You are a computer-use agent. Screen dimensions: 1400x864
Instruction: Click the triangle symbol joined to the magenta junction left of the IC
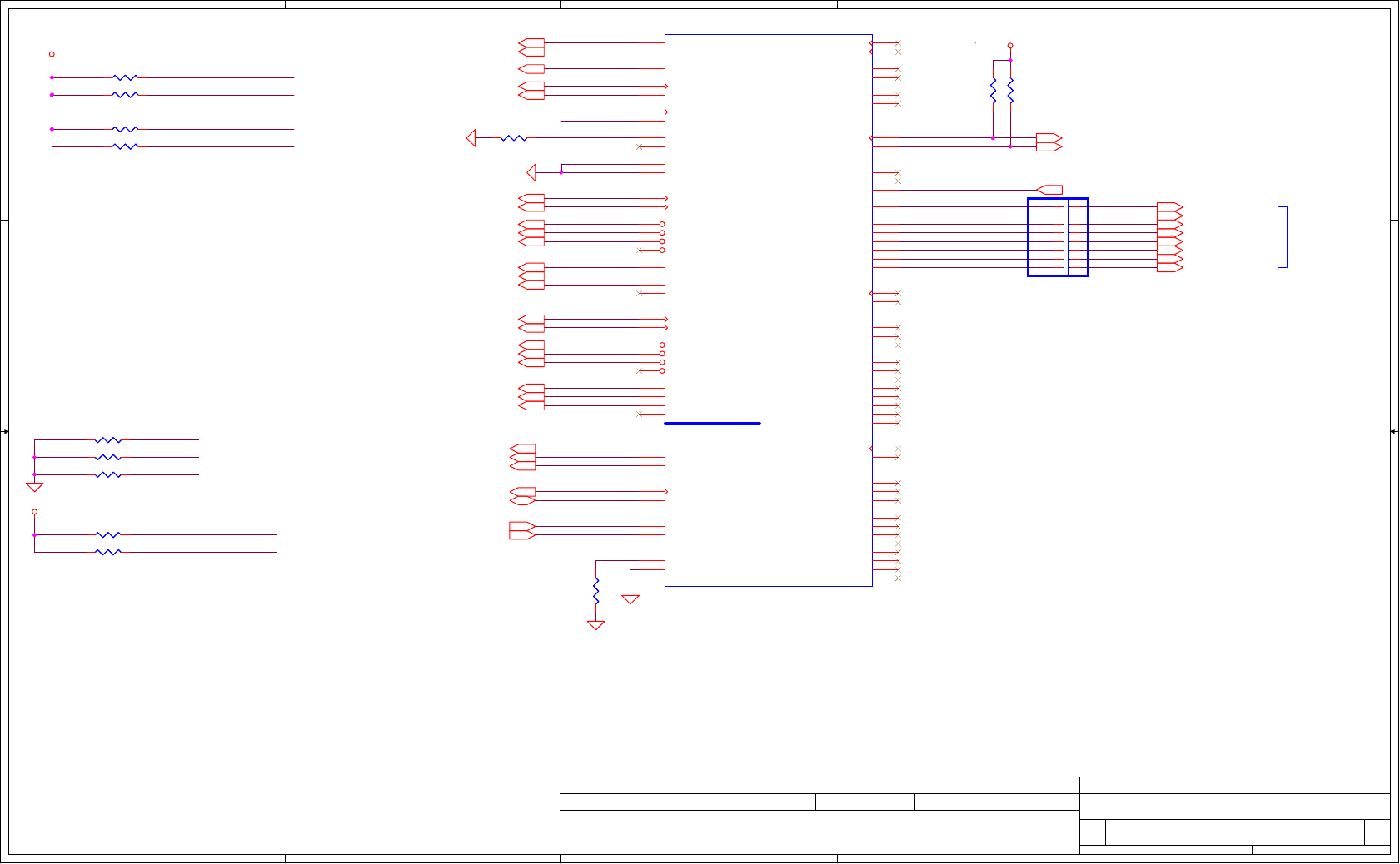[532, 172]
